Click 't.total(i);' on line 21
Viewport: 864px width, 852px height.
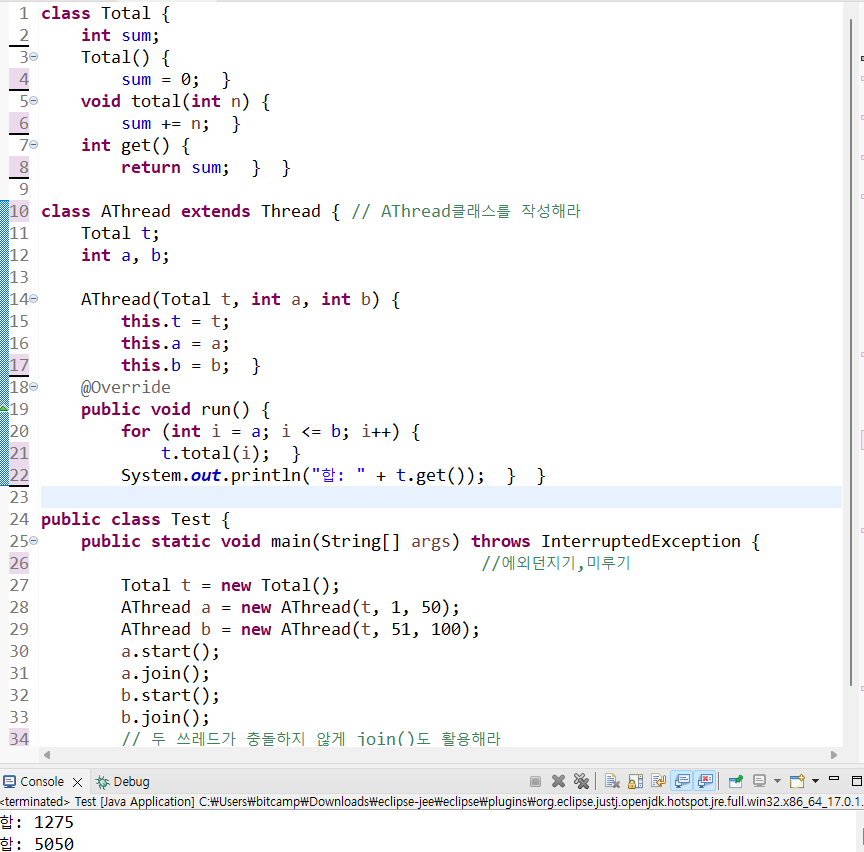(x=215, y=453)
